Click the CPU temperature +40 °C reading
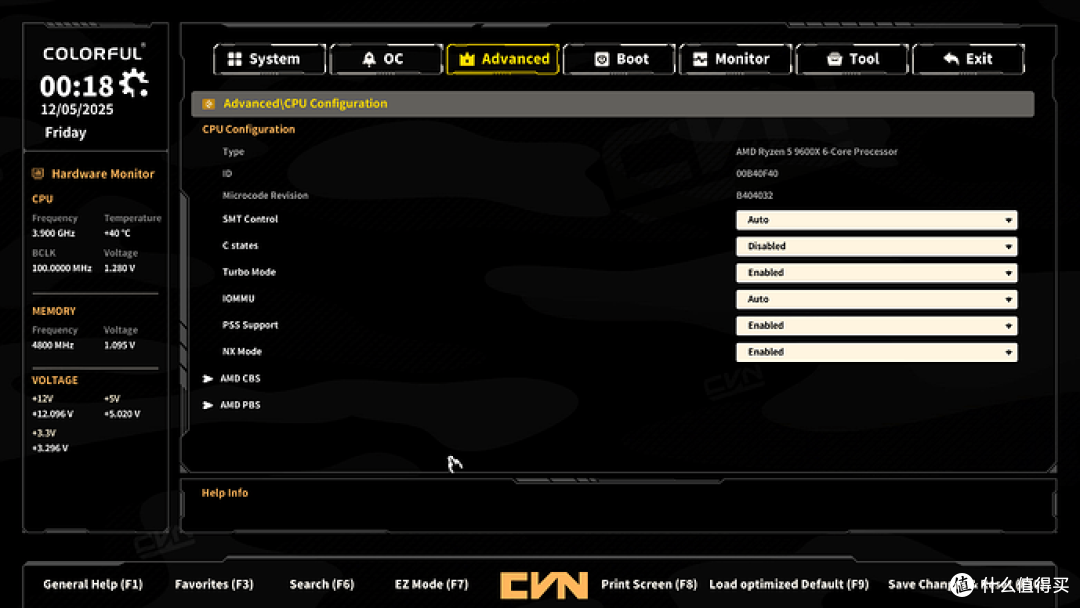Screen dimensions: 1080x608 117,233
